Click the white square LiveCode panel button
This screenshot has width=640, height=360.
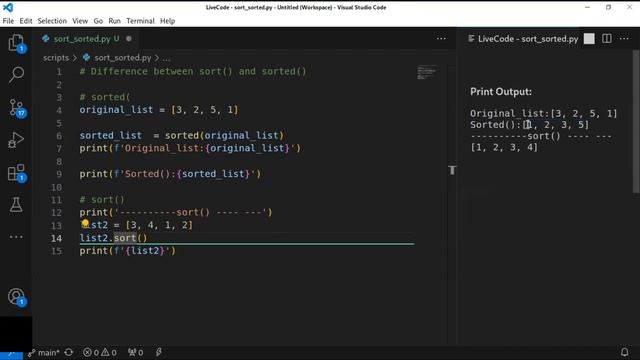pyautogui.click(x=589, y=39)
